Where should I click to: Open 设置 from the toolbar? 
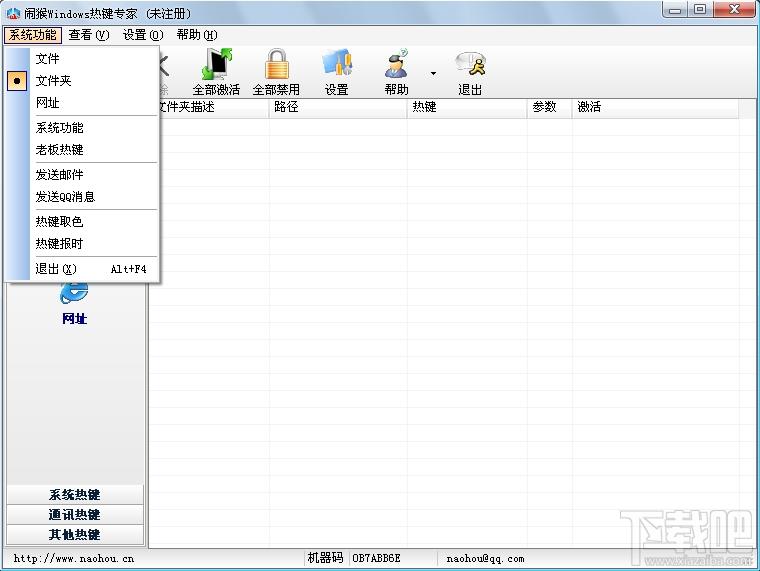[337, 72]
